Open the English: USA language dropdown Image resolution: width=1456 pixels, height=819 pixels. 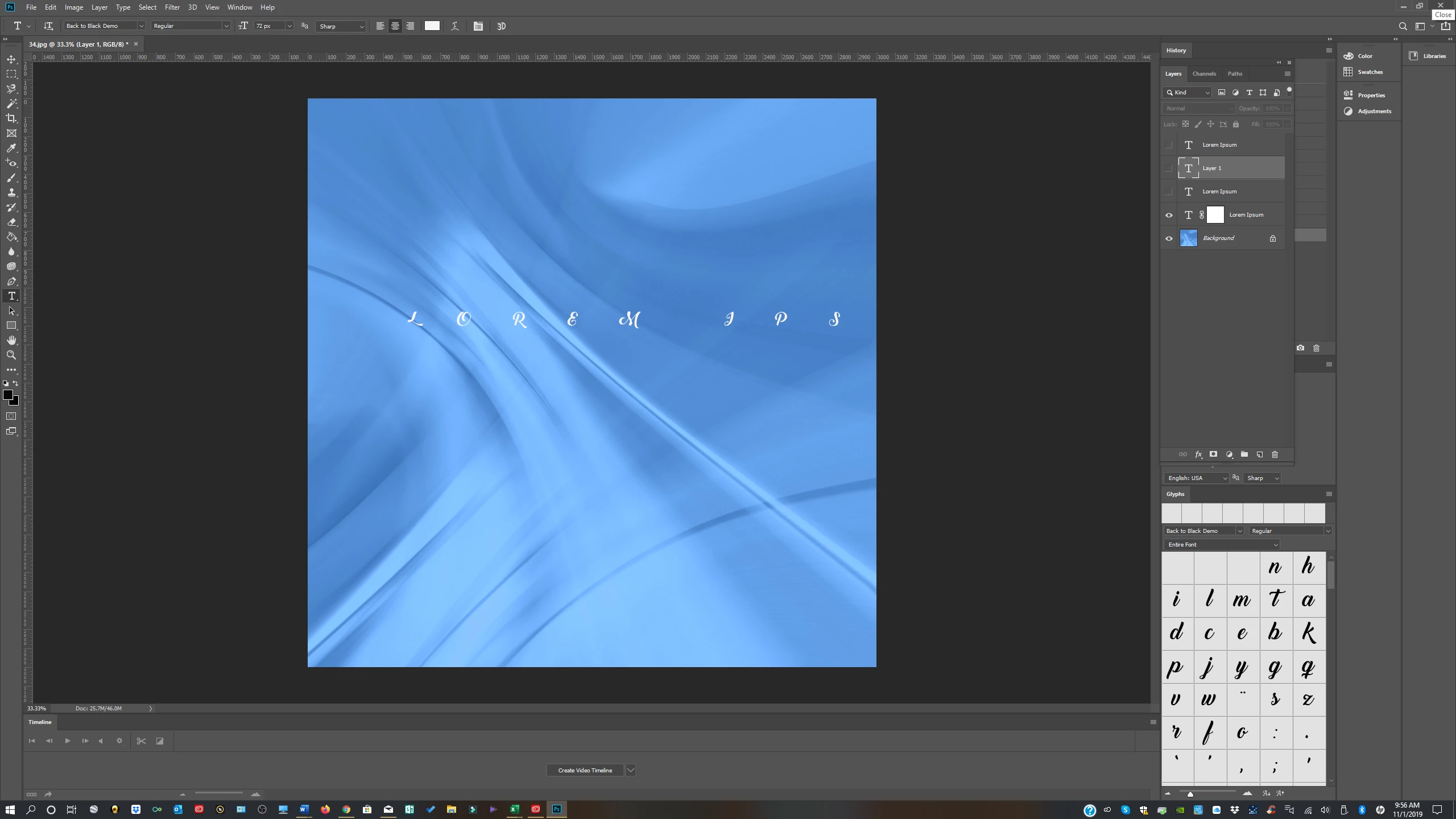pos(1225,478)
